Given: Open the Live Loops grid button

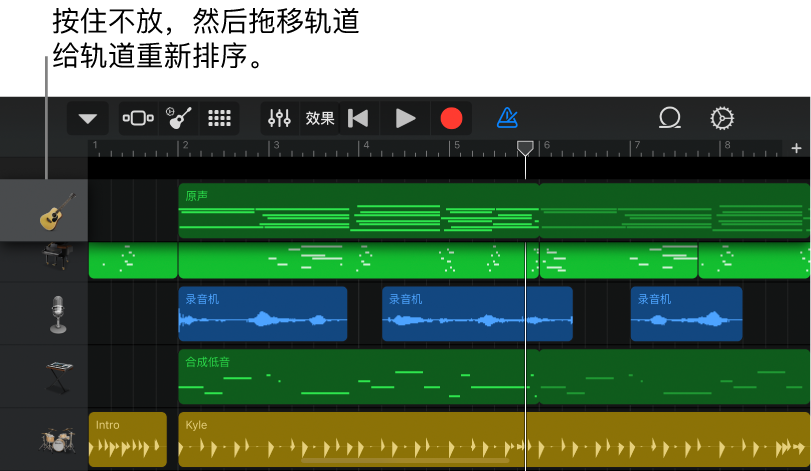Looking at the screenshot, I should (x=219, y=118).
